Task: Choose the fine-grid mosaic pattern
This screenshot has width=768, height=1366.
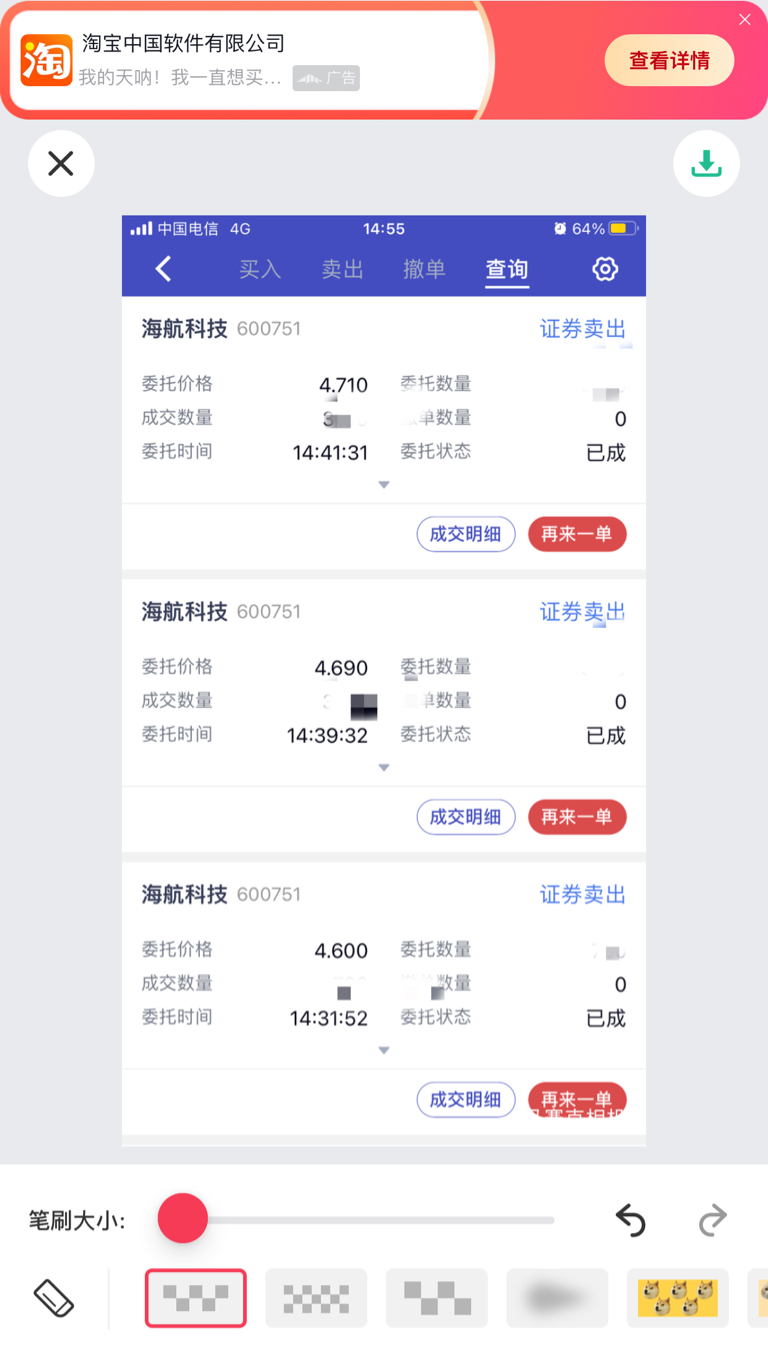Action: [316, 1298]
